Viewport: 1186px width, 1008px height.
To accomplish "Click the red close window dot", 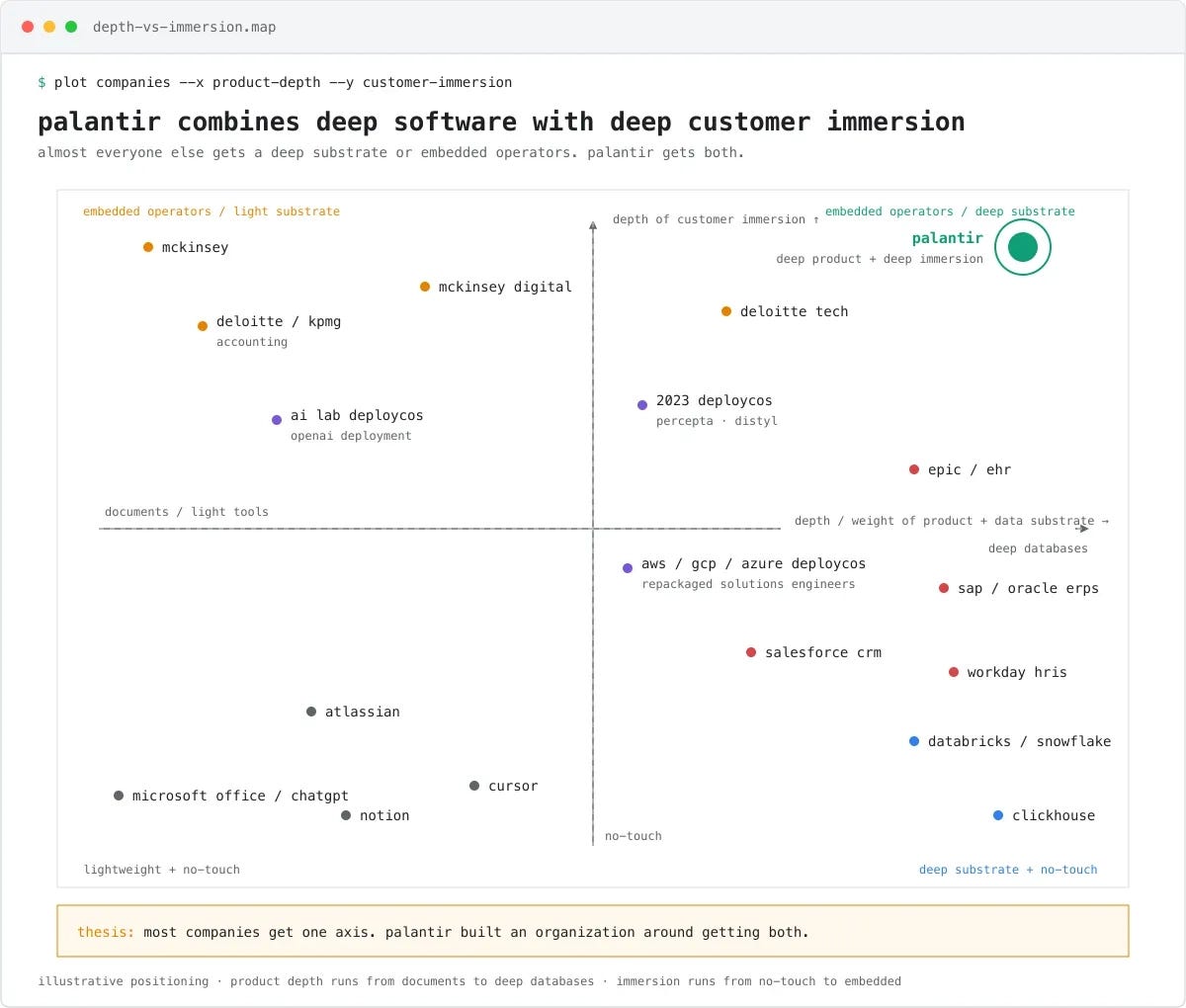I will coord(28,27).
